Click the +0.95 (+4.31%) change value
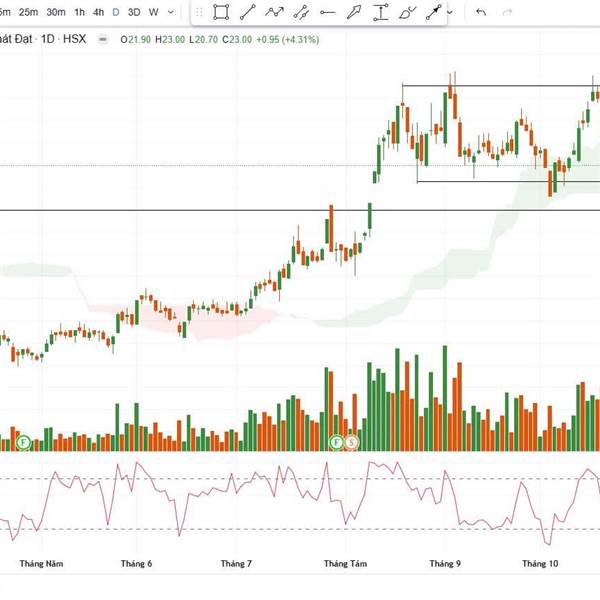Image resolution: width=600 pixels, height=600 pixels. 287,39
